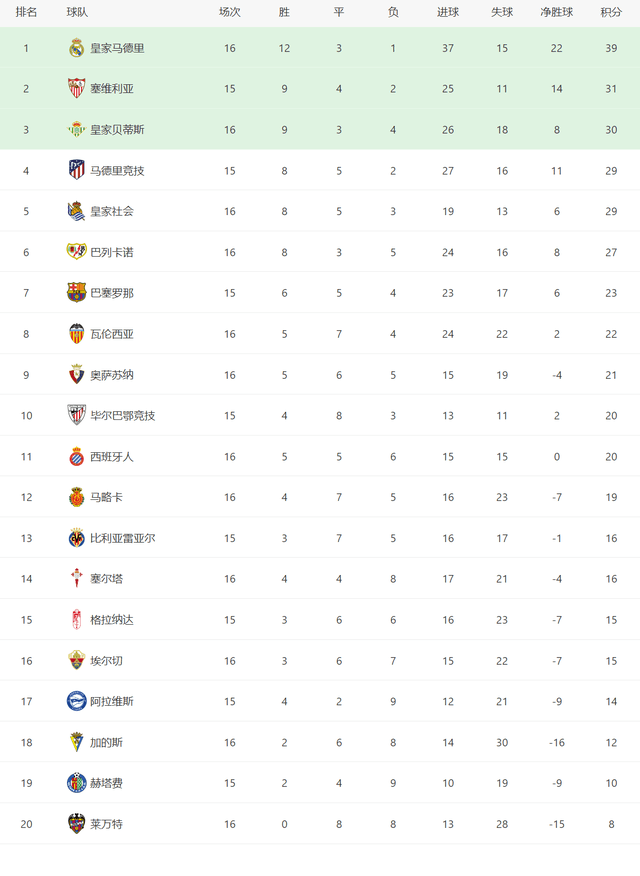
Task: Click the Alavés round blue badge
Action: click(77, 701)
